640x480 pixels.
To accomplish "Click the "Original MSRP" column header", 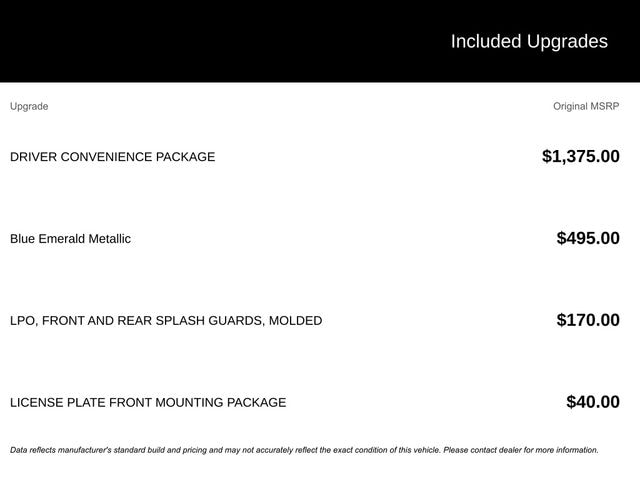I will pyautogui.click(x=586, y=106).
